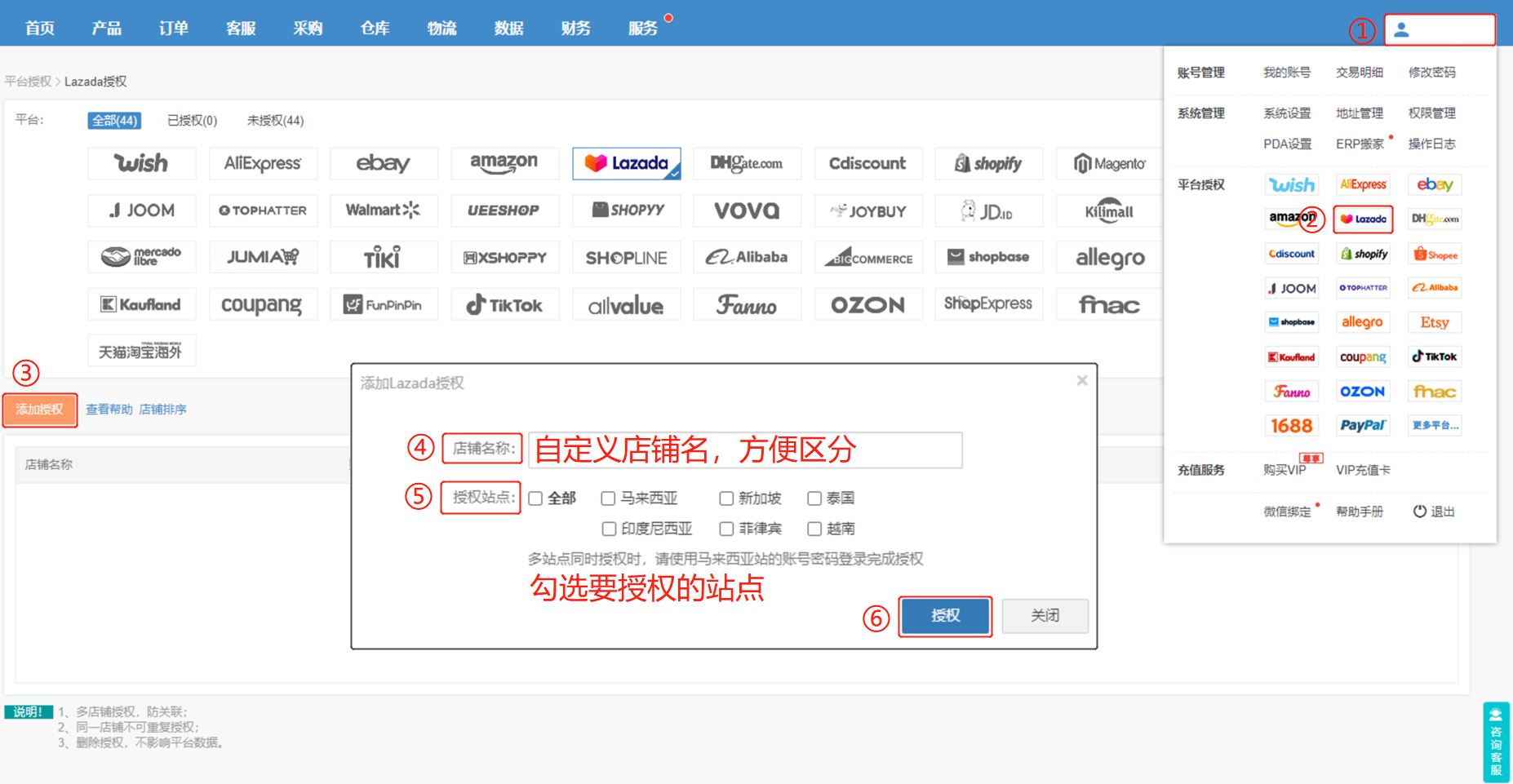Click the PayPal icon in dropdown panel

1362,425
